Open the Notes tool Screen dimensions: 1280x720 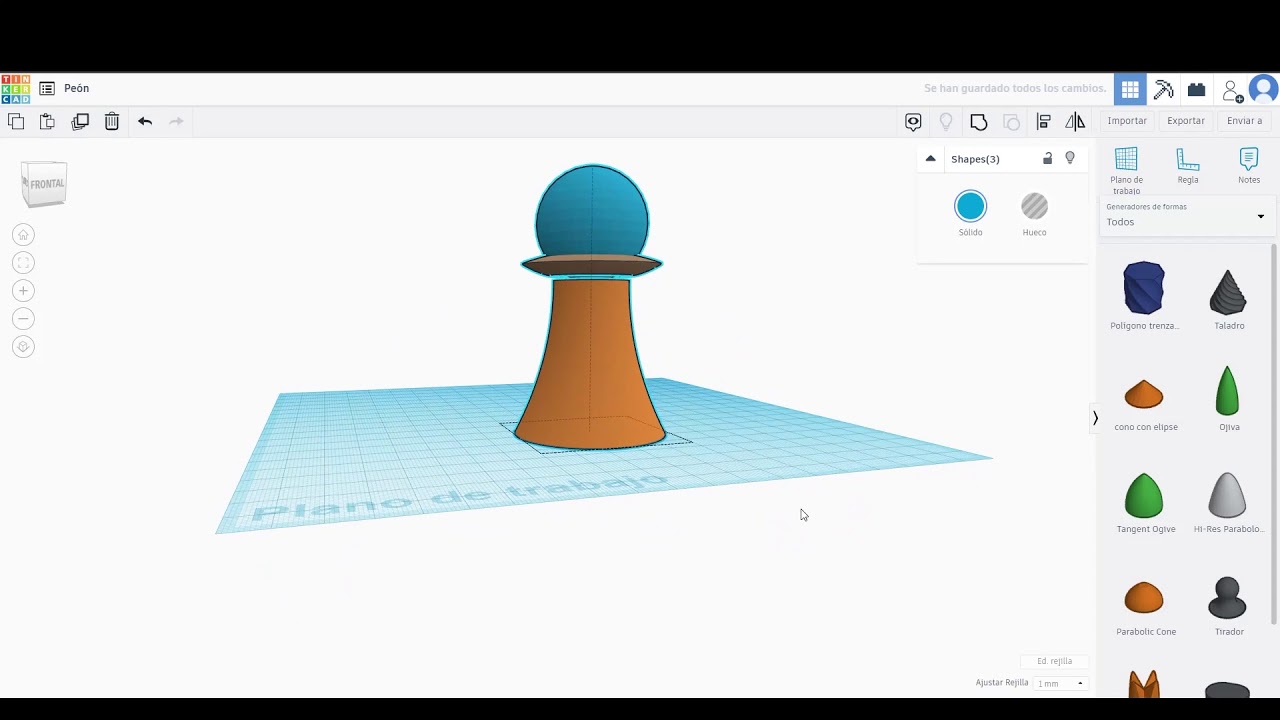[x=1249, y=166]
